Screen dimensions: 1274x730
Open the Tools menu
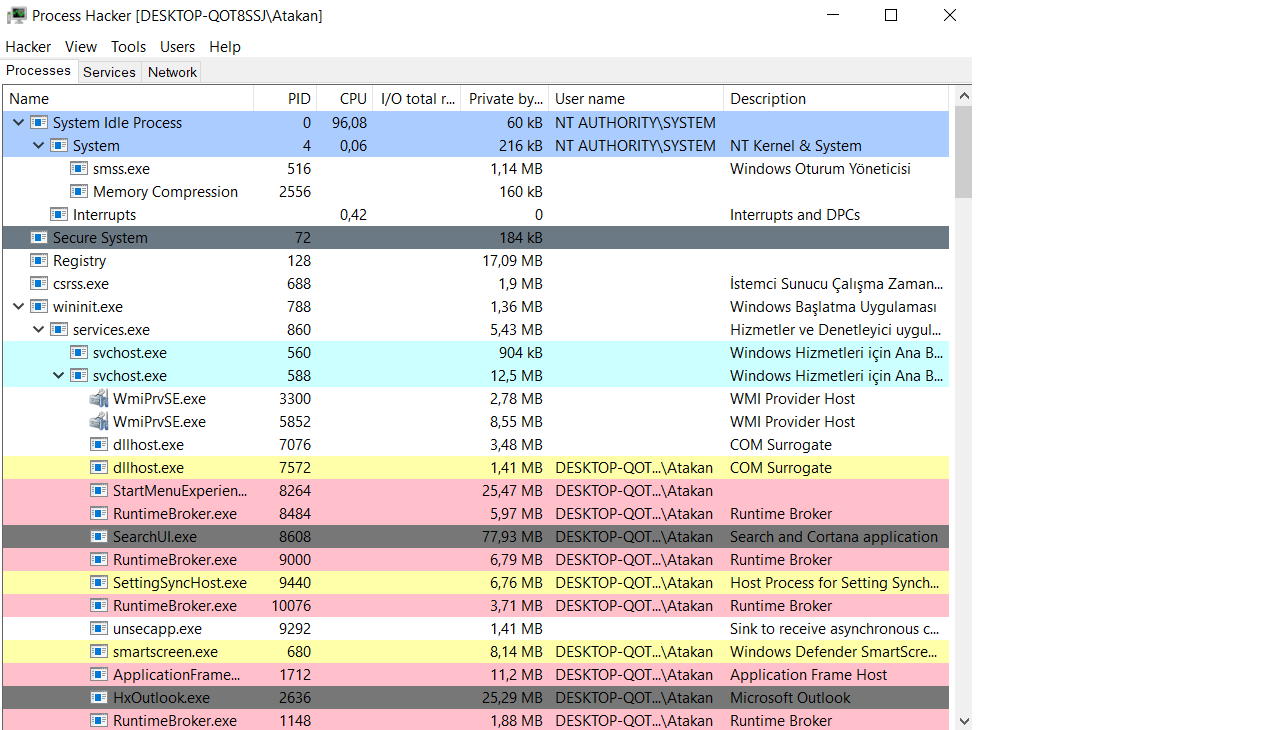(128, 47)
